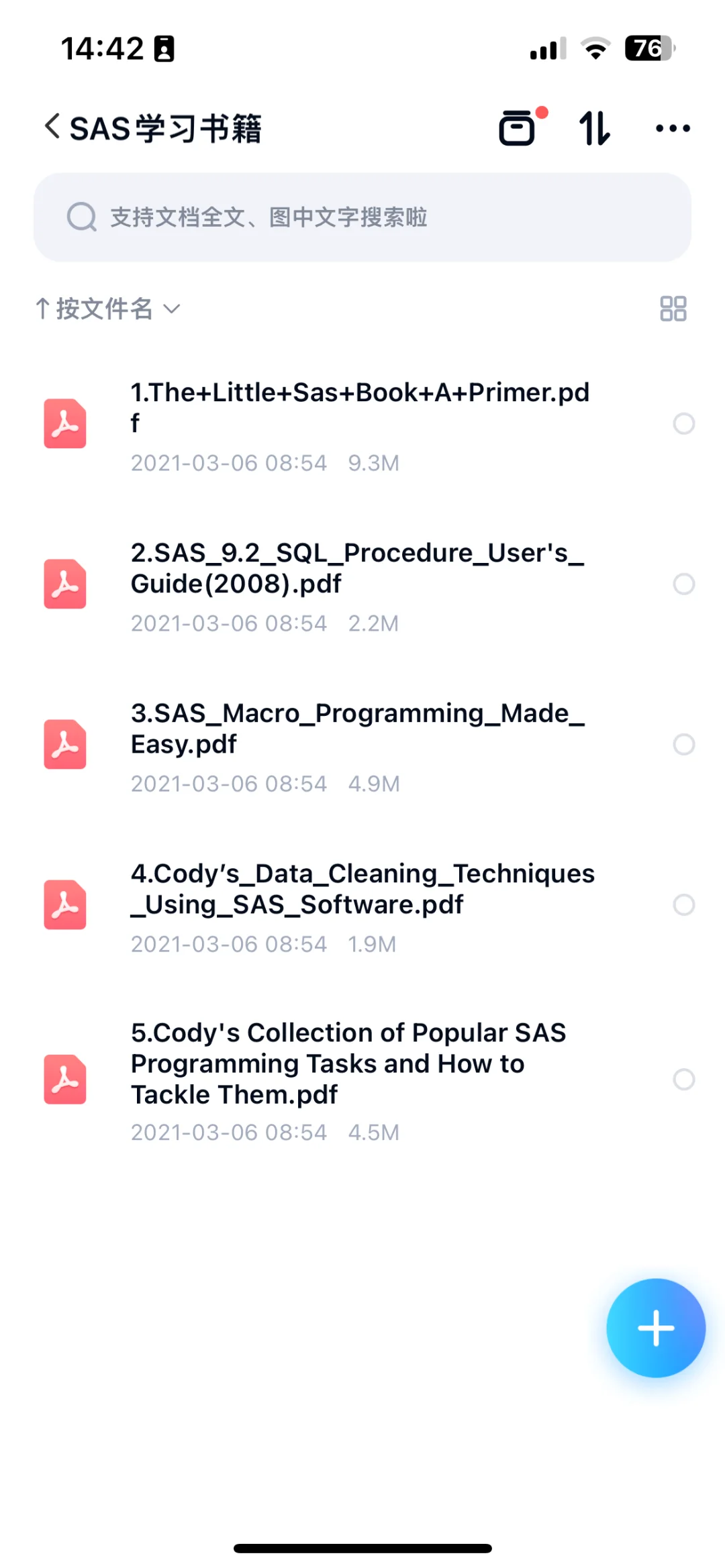Viewport: 725px width, 1568px height.
Task: Tap PDF icon of Cody's Collection file
Action: coord(65,1079)
